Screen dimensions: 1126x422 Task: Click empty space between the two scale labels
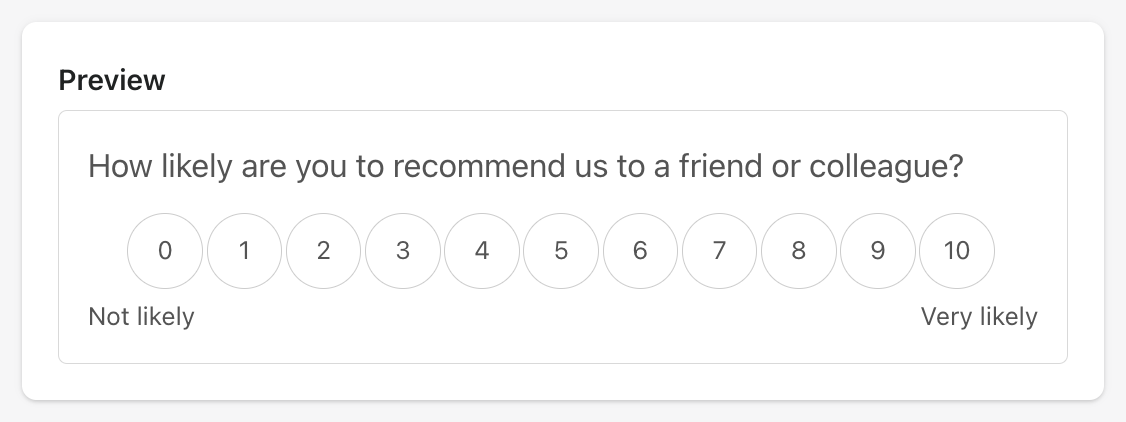560,318
